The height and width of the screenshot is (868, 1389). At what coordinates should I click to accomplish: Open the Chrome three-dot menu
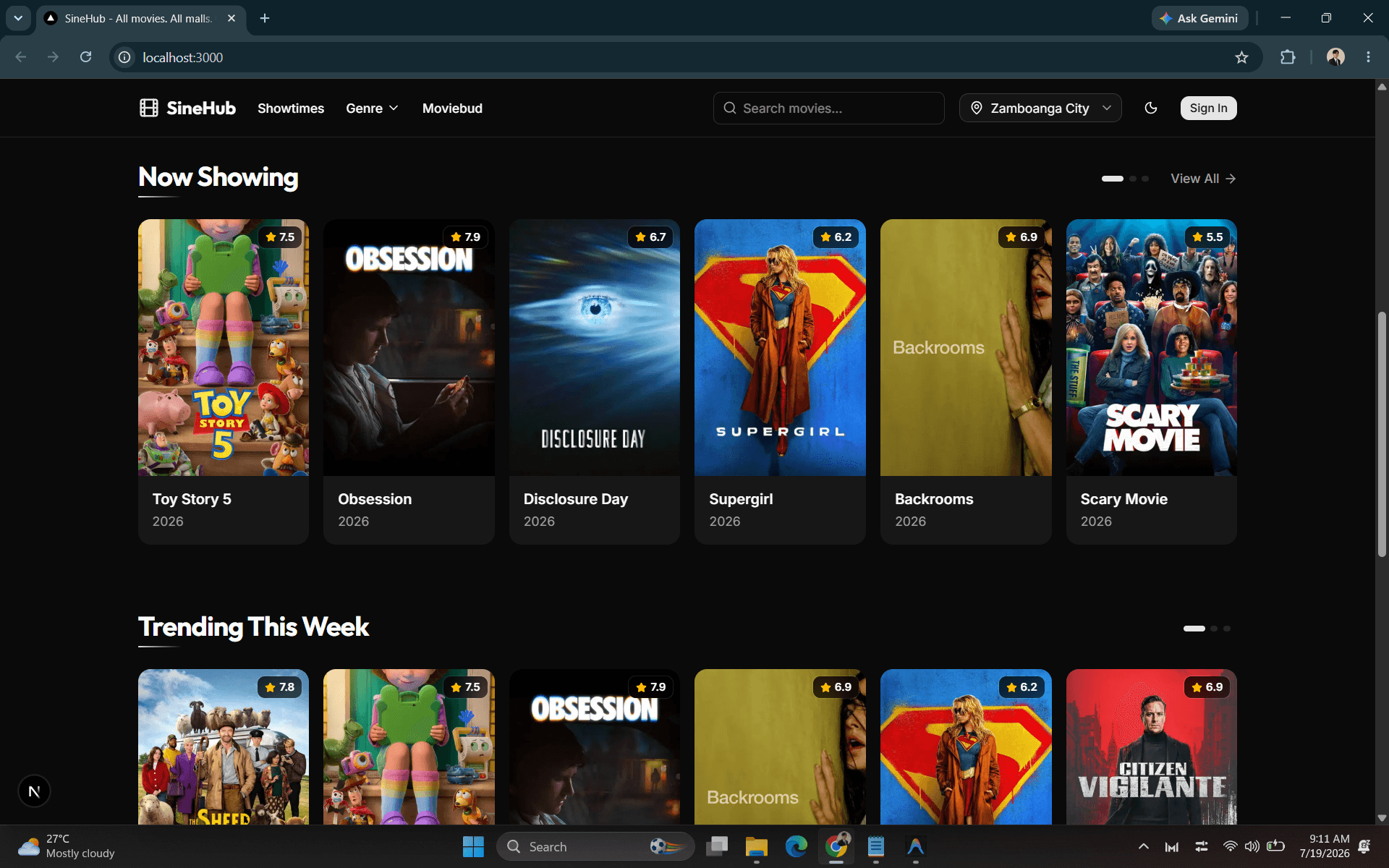[1368, 57]
